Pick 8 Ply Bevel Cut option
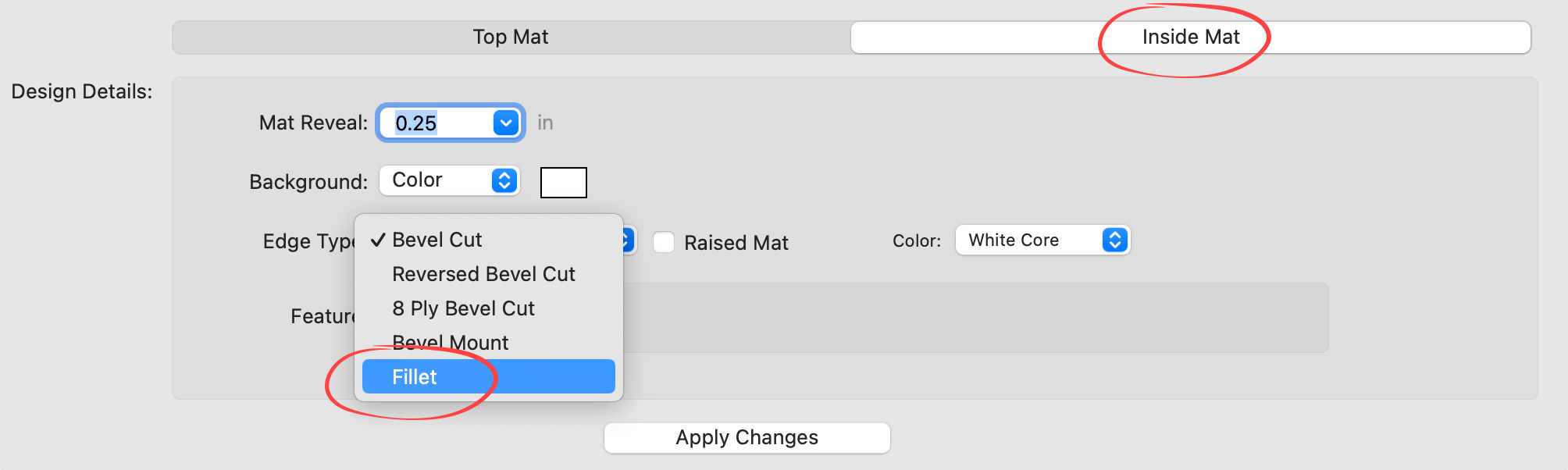Screen dimensions: 1568x470 click(x=463, y=308)
